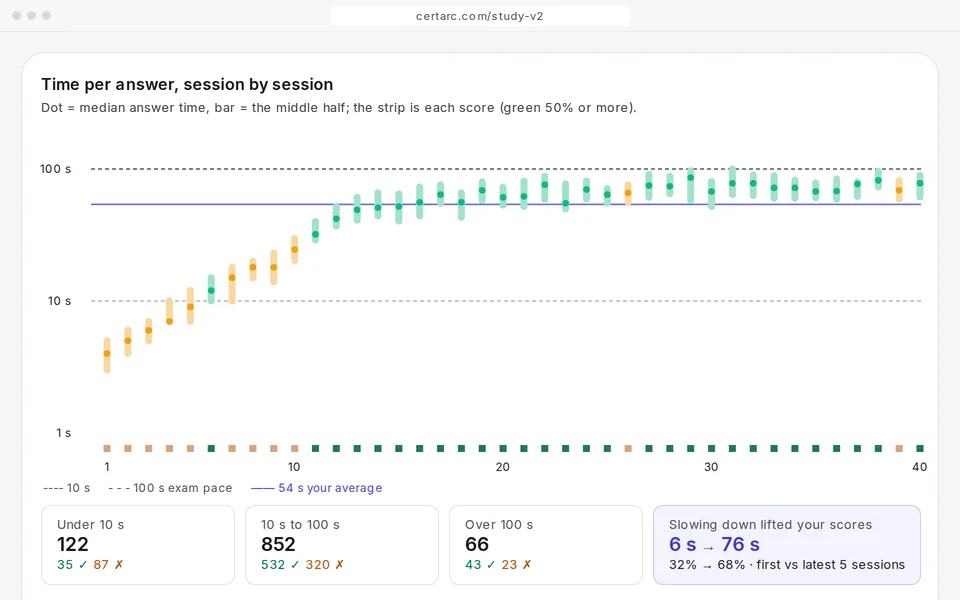This screenshot has width=960, height=600.
Task: Click the subtitle explaining dot and bar meaning
Action: point(339,108)
